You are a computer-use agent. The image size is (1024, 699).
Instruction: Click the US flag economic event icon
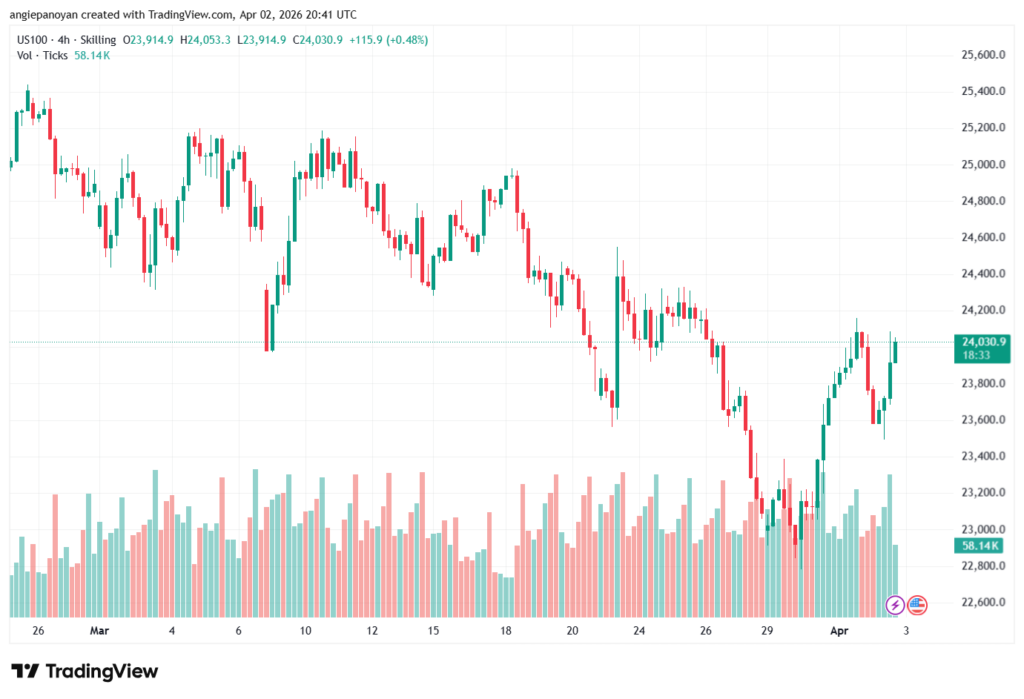[x=917, y=604]
